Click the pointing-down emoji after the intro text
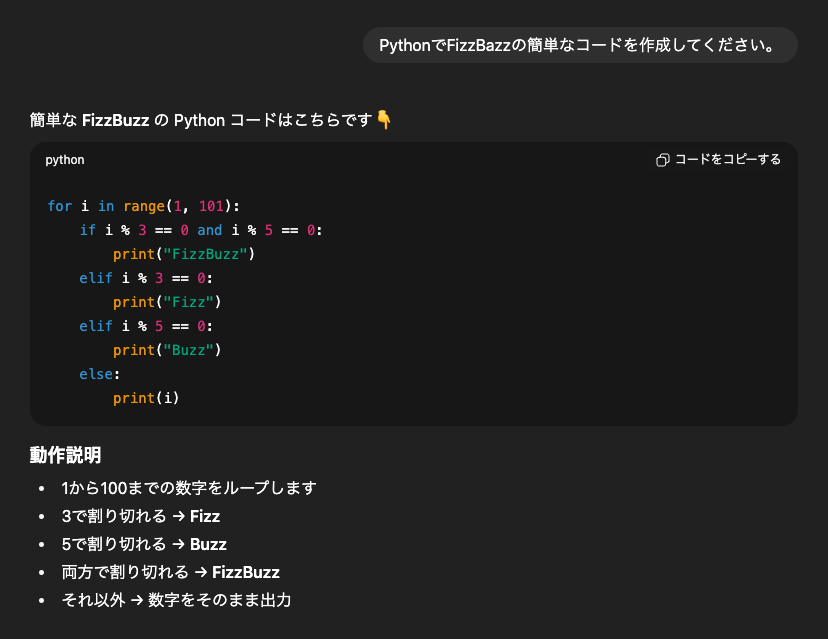The width and height of the screenshot is (828, 639). (x=384, y=120)
